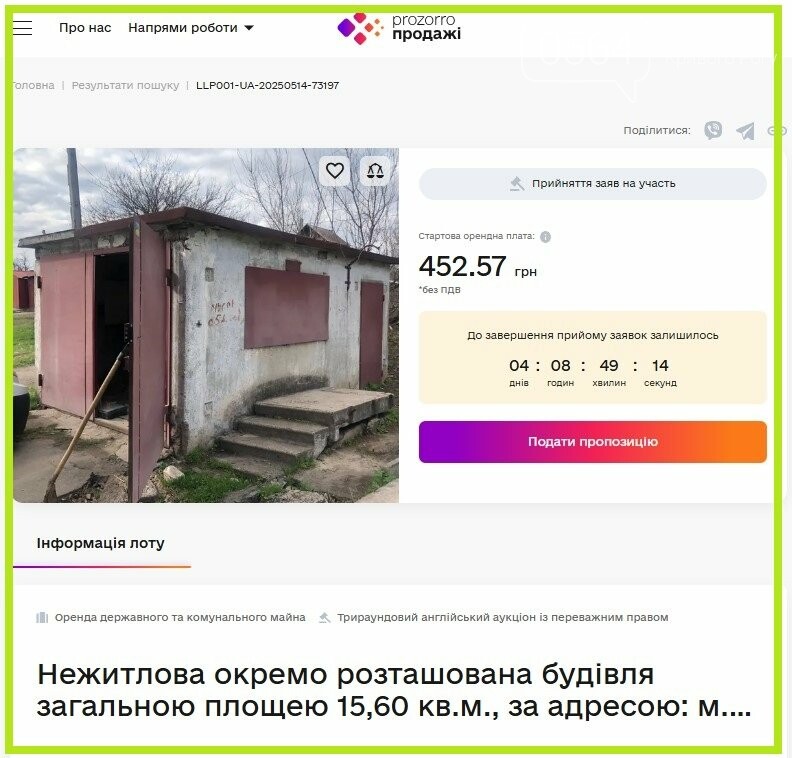The image size is (792, 758).
Task: Click the Prozorro Продажі logo
Action: (x=399, y=28)
